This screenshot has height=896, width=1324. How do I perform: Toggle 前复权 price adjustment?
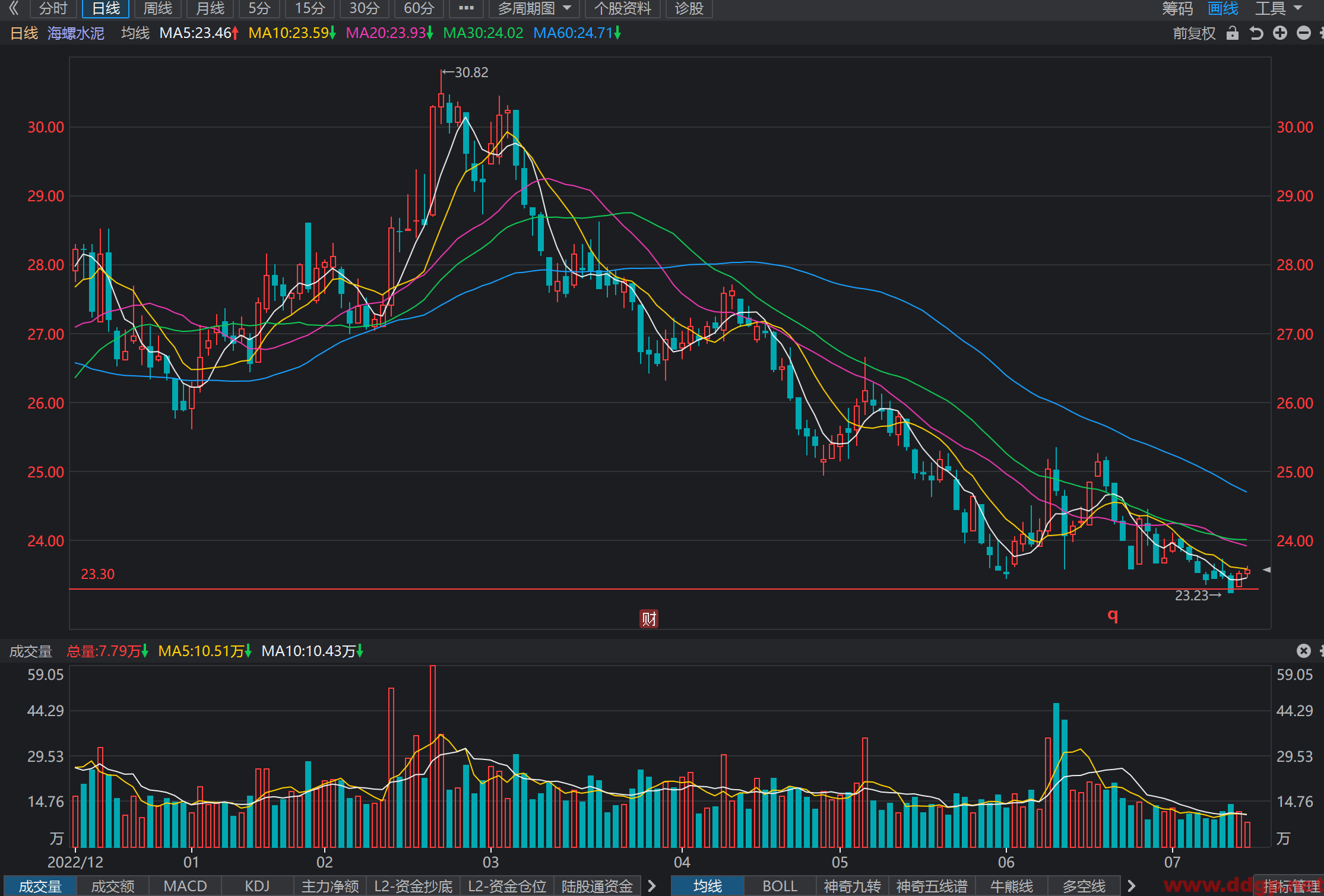[x=1195, y=33]
